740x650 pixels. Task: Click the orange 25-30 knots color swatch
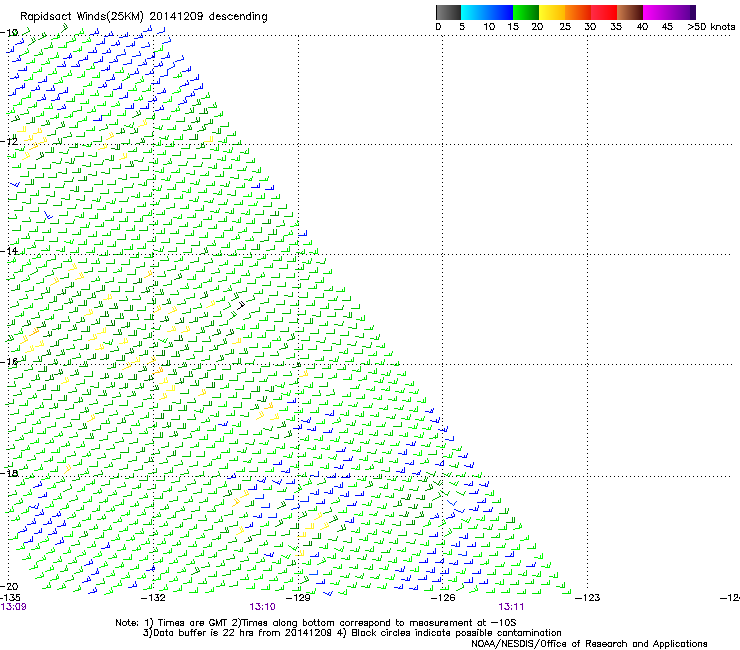(578, 12)
